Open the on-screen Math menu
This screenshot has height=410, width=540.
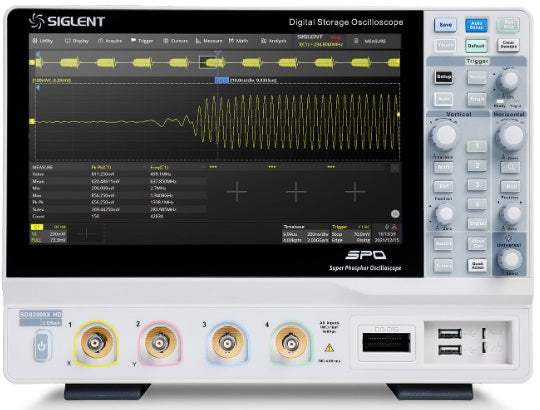point(238,41)
